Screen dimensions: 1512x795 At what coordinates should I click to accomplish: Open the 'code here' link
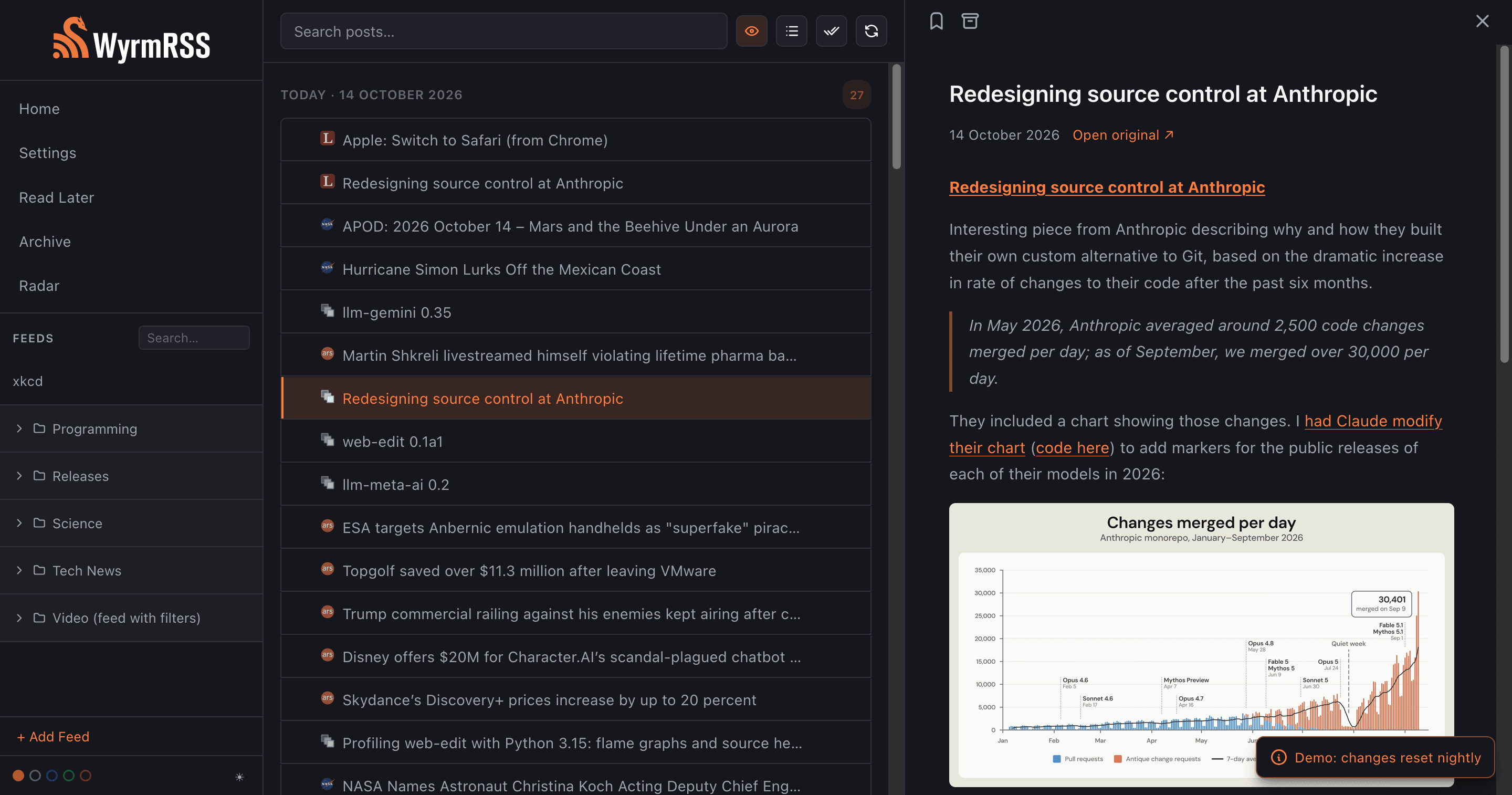click(x=1073, y=447)
